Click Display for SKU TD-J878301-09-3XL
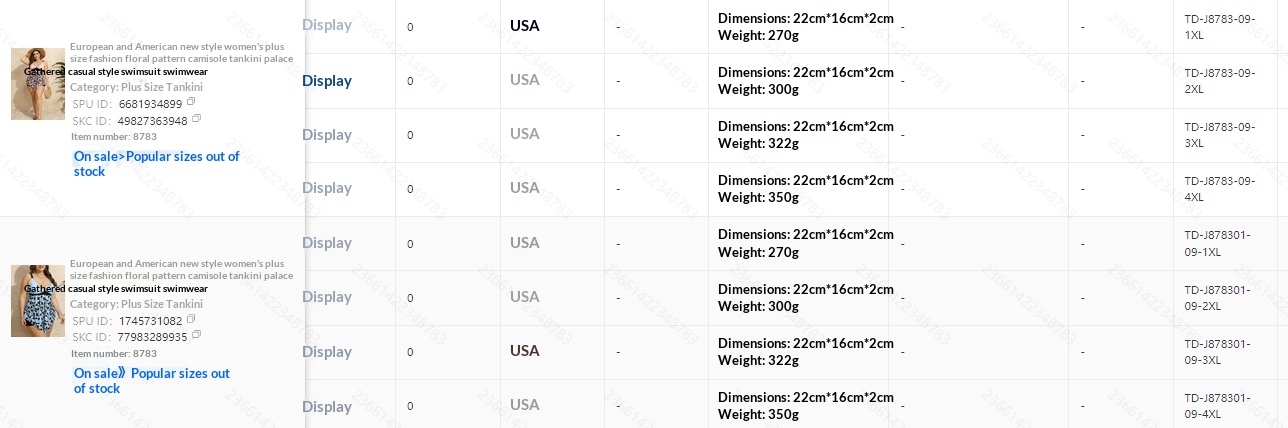 coord(327,351)
